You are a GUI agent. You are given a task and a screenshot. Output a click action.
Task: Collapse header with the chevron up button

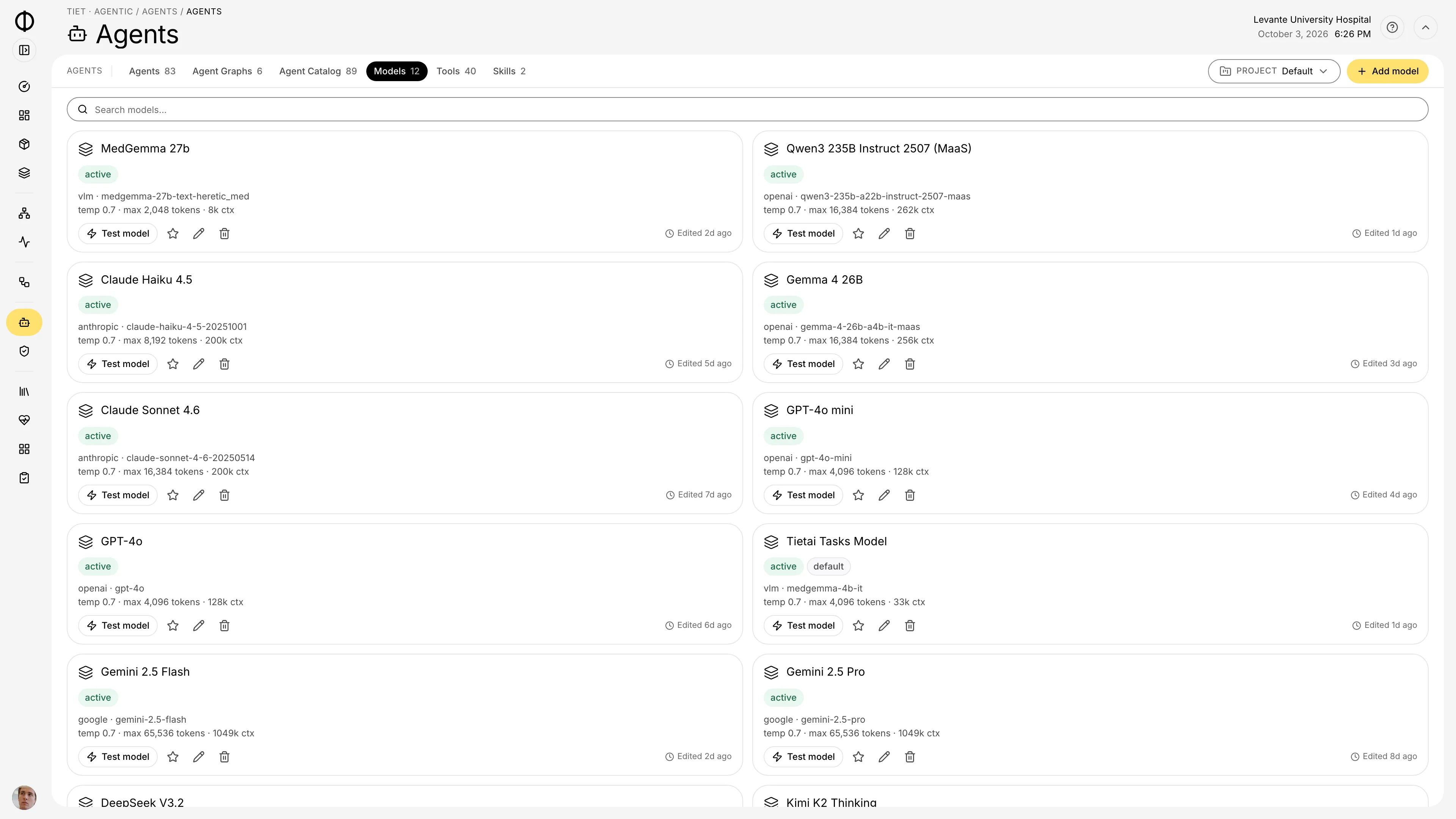pyautogui.click(x=1426, y=27)
